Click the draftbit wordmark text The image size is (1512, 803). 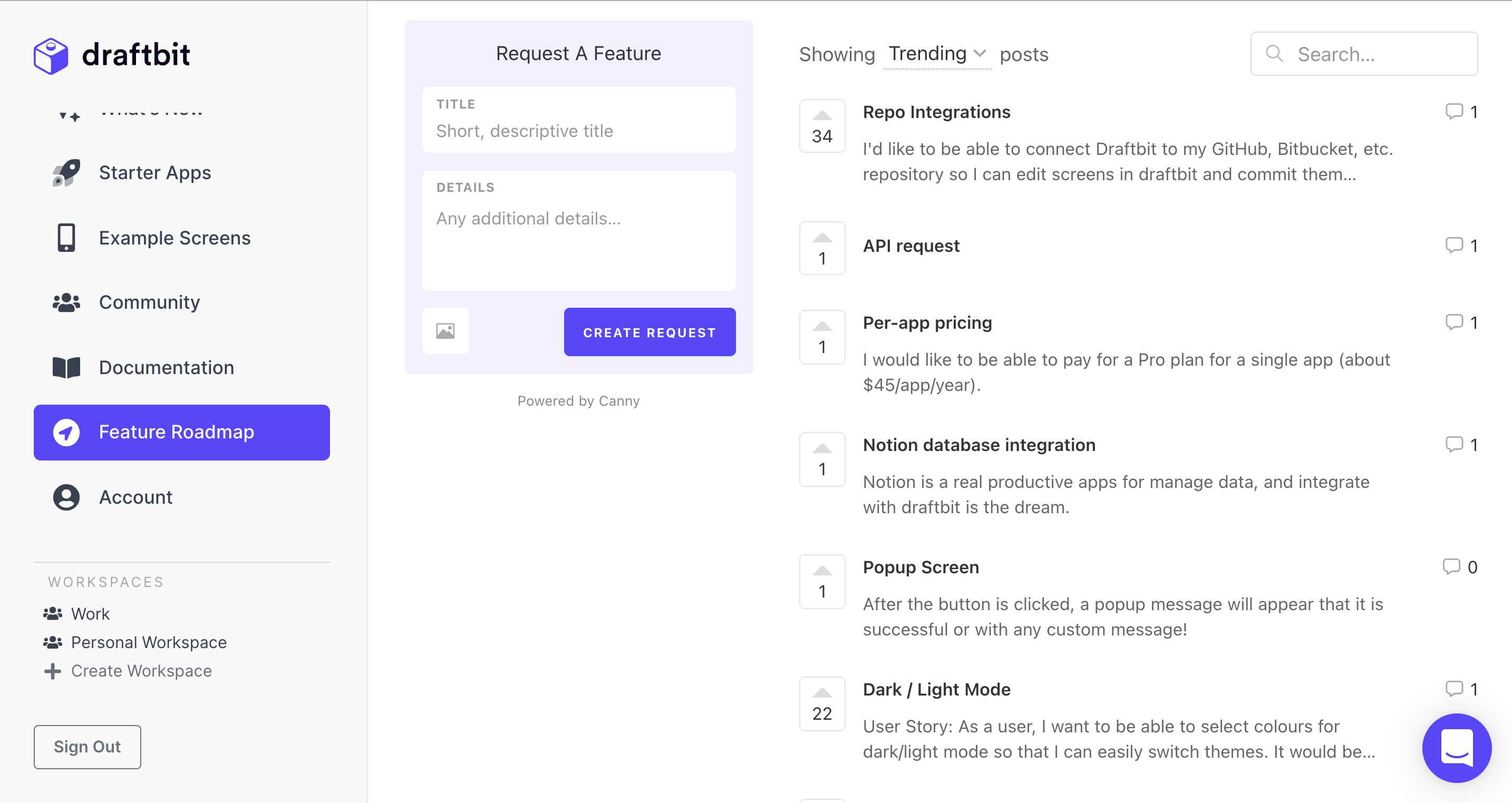click(136, 55)
